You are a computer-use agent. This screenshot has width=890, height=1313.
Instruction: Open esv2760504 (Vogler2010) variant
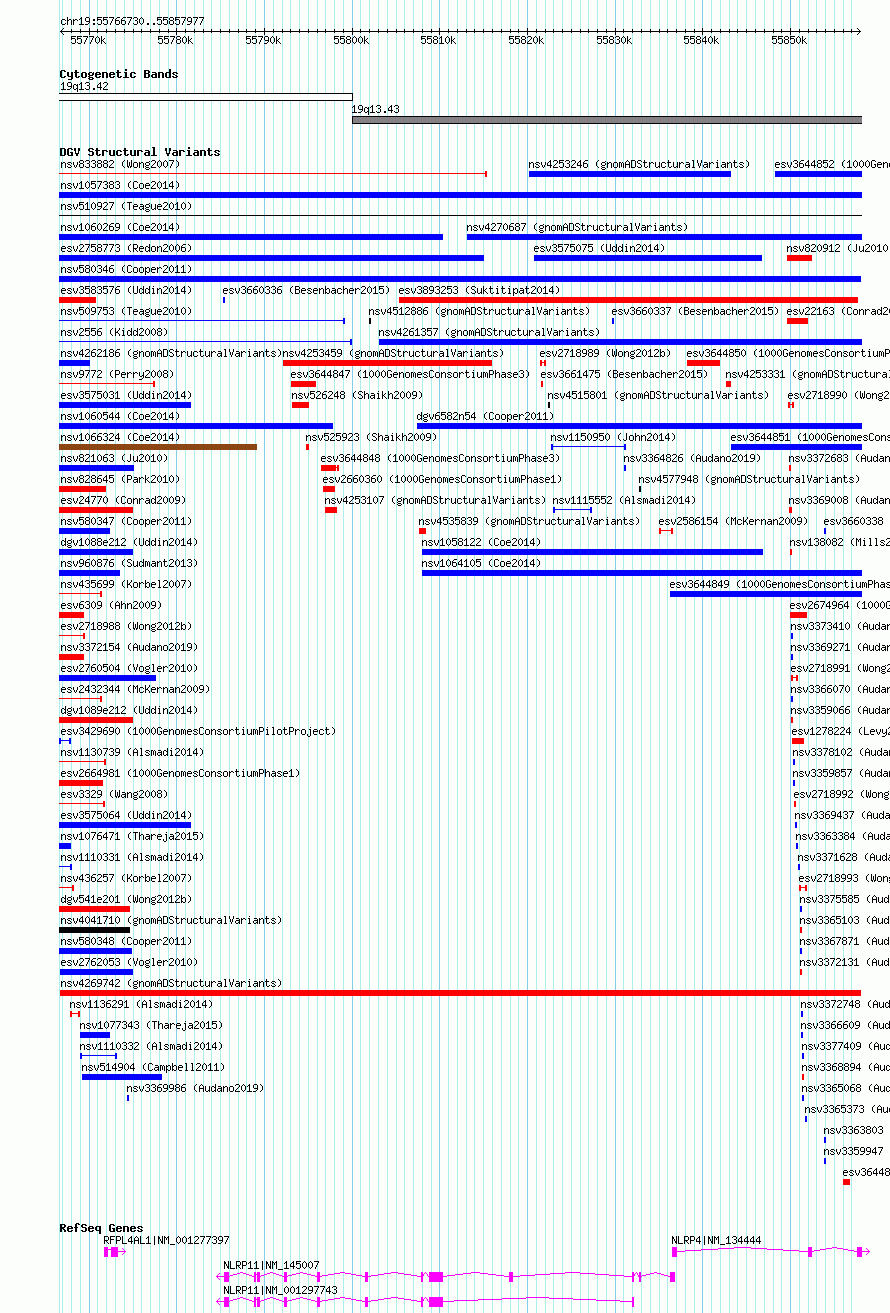click(x=128, y=668)
